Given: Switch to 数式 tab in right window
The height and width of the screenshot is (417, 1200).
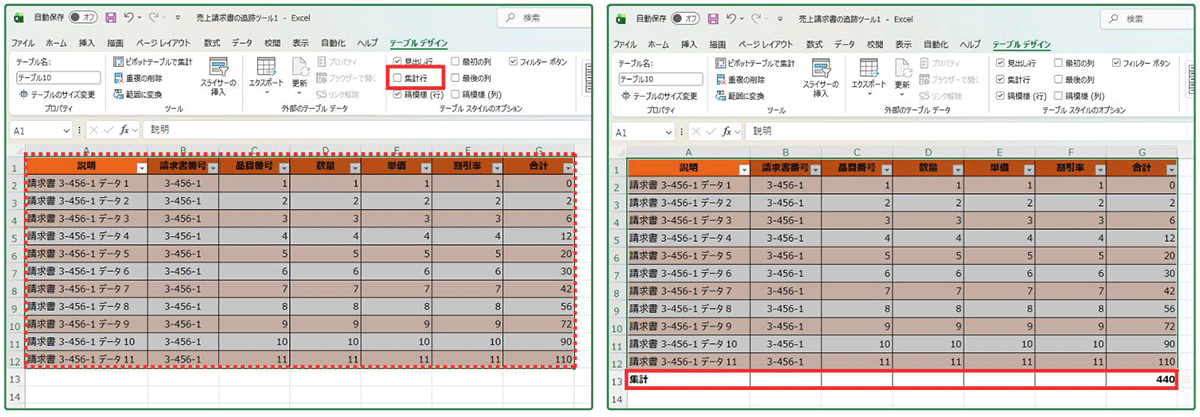Looking at the screenshot, I should pos(814,43).
